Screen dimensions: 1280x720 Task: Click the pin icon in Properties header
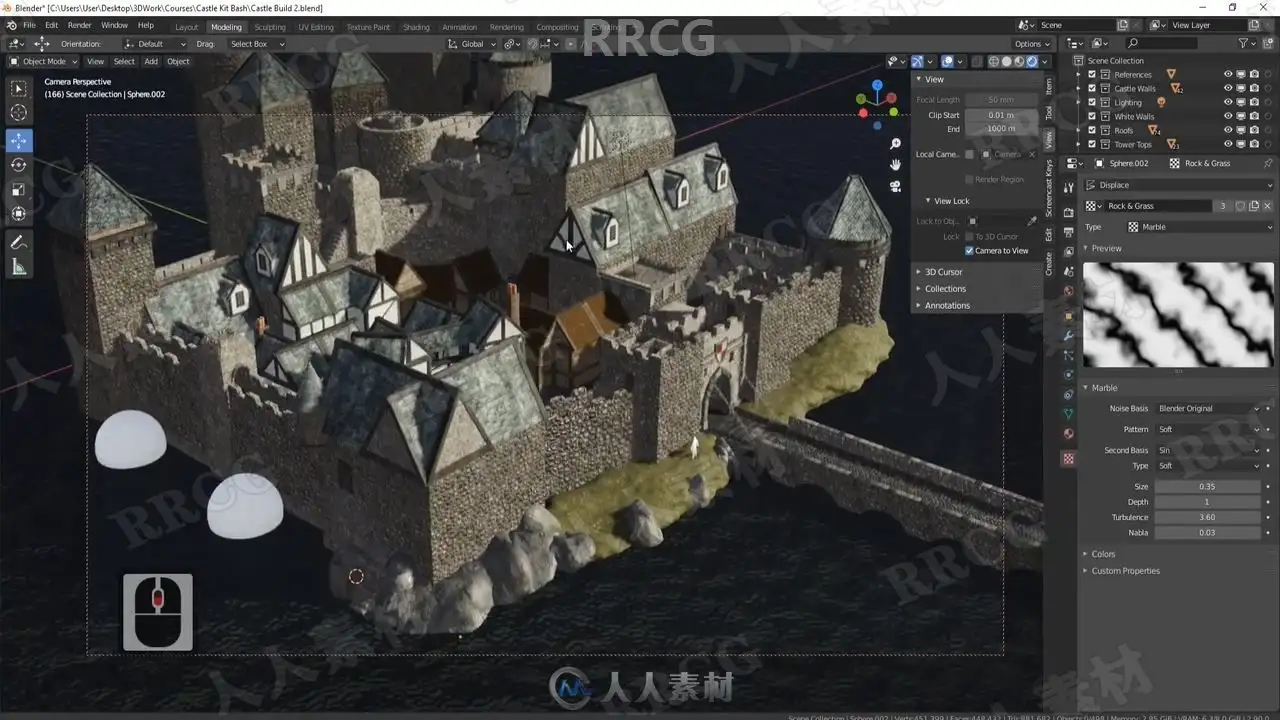point(1268,163)
